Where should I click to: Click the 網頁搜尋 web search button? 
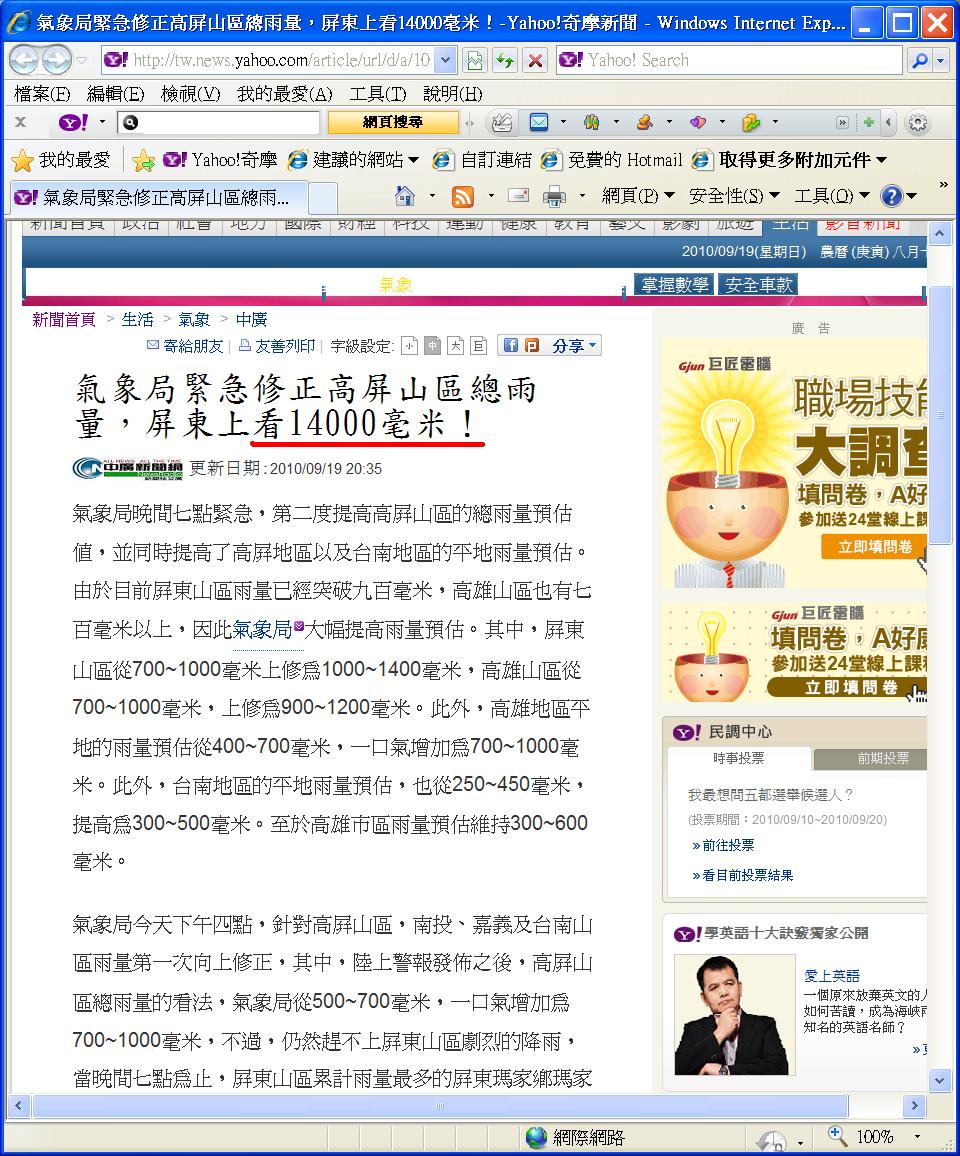coord(393,122)
